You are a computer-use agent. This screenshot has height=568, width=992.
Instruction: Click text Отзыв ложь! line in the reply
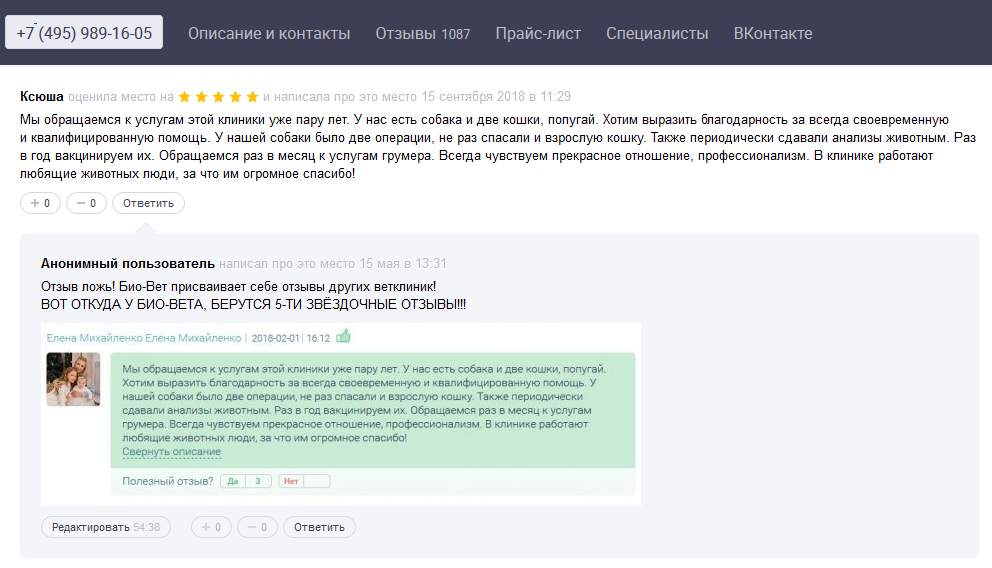click(239, 287)
